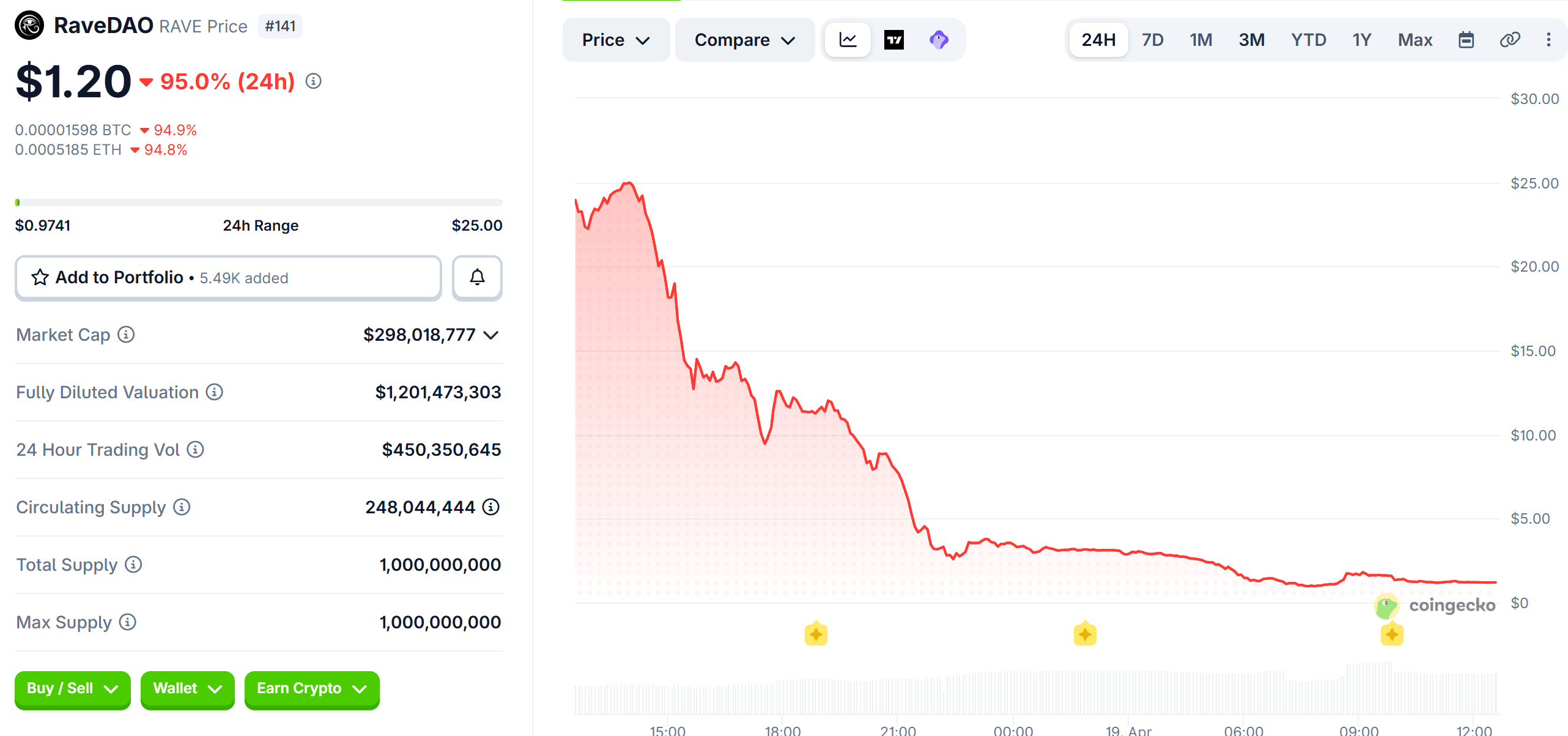
Task: Open the Price dropdown
Action: coord(615,39)
